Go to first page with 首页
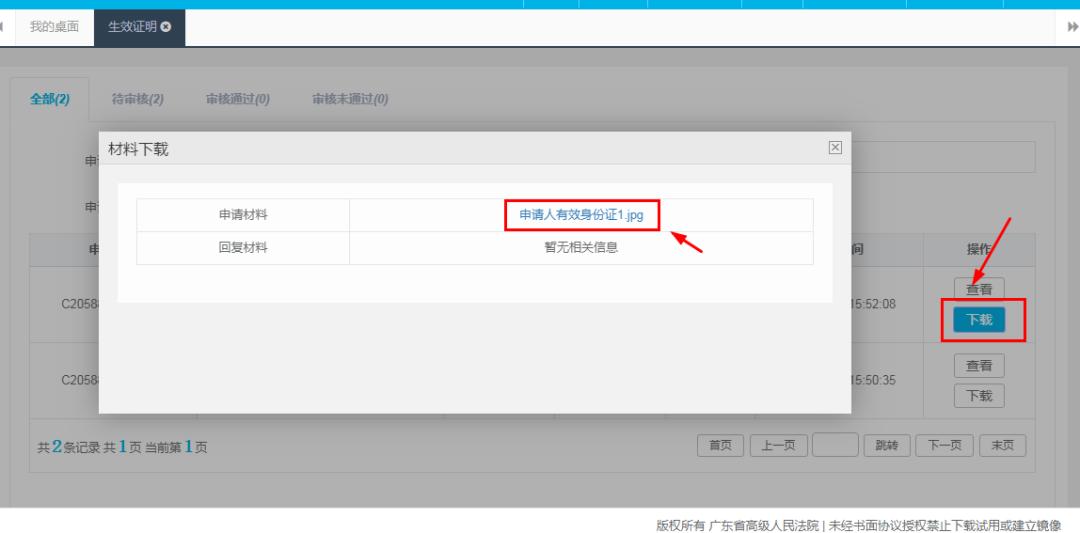 pos(720,446)
